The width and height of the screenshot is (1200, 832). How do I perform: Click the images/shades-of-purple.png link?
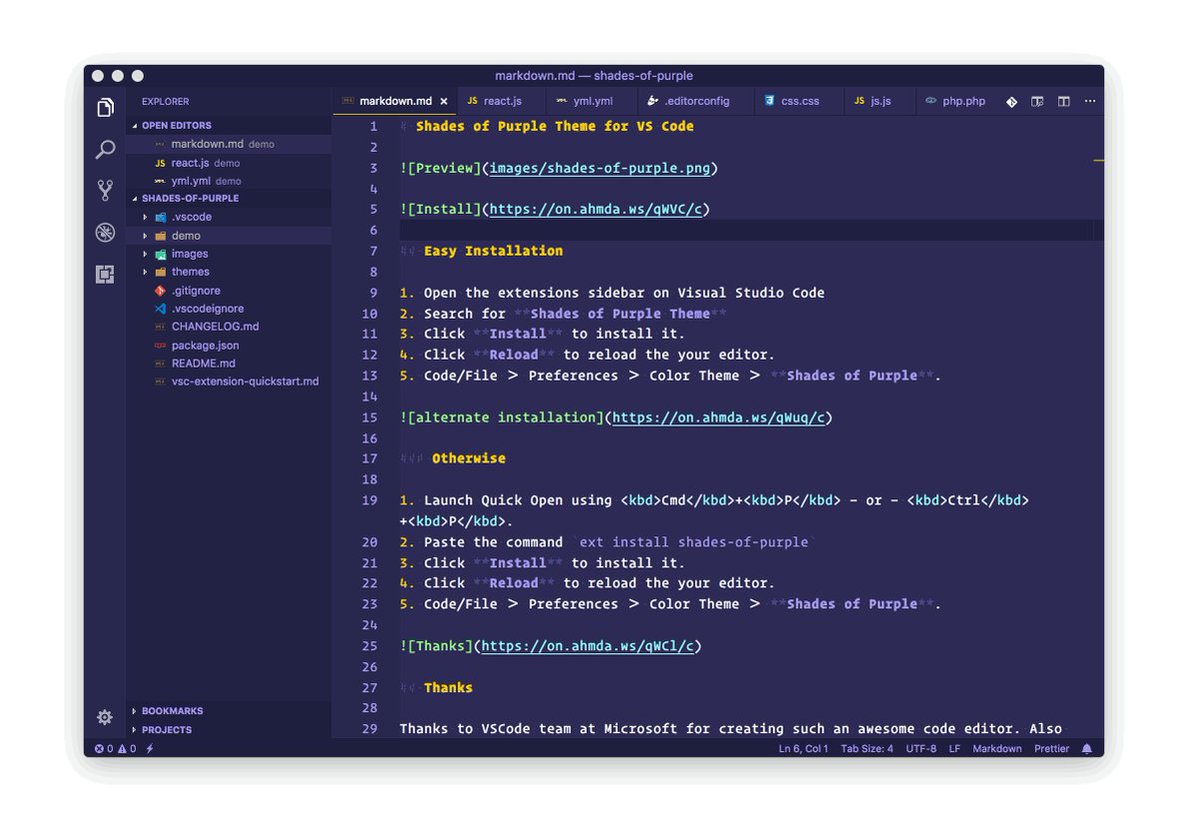coord(600,168)
